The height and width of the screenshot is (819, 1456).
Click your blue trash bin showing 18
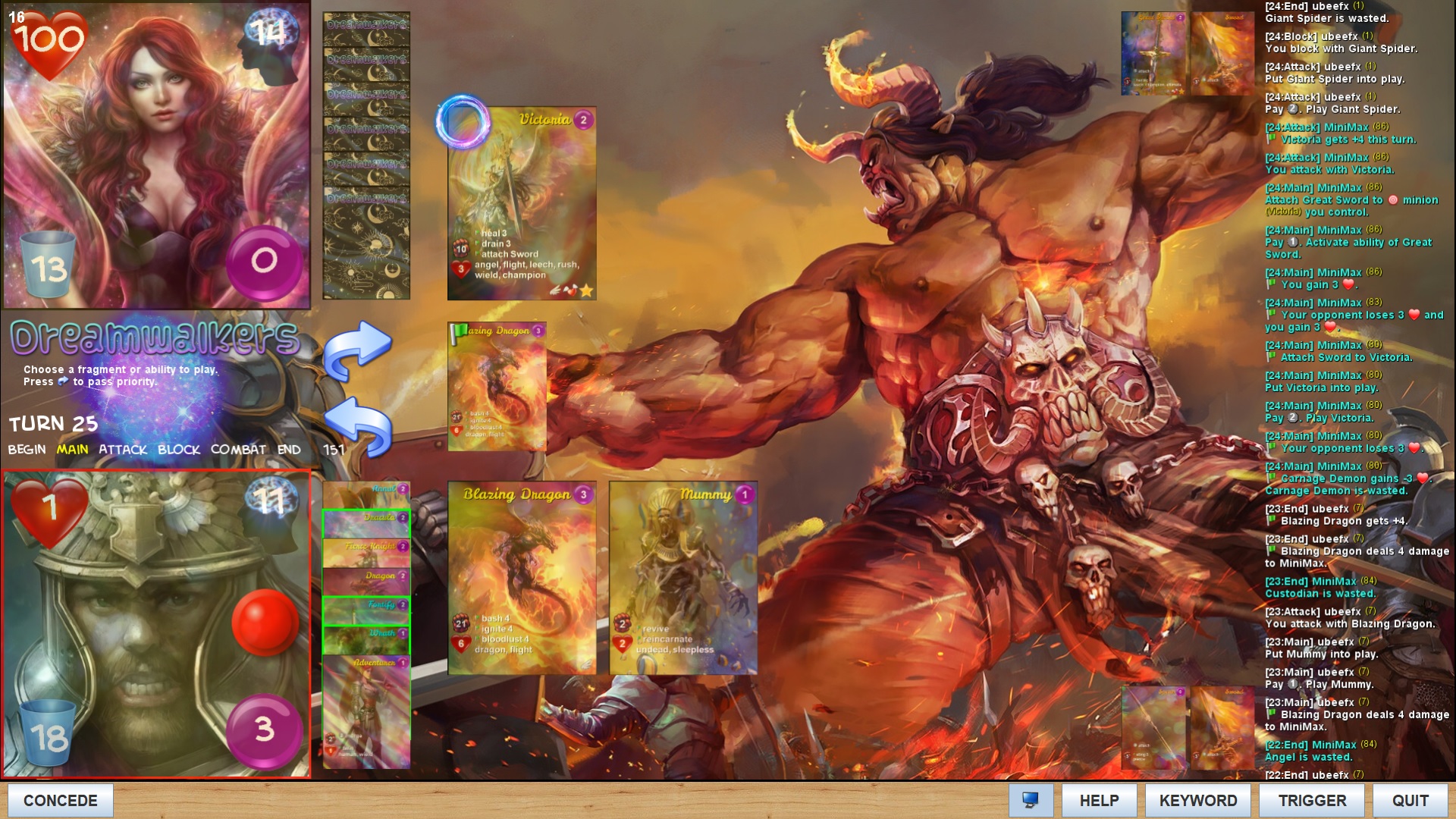coord(48,734)
